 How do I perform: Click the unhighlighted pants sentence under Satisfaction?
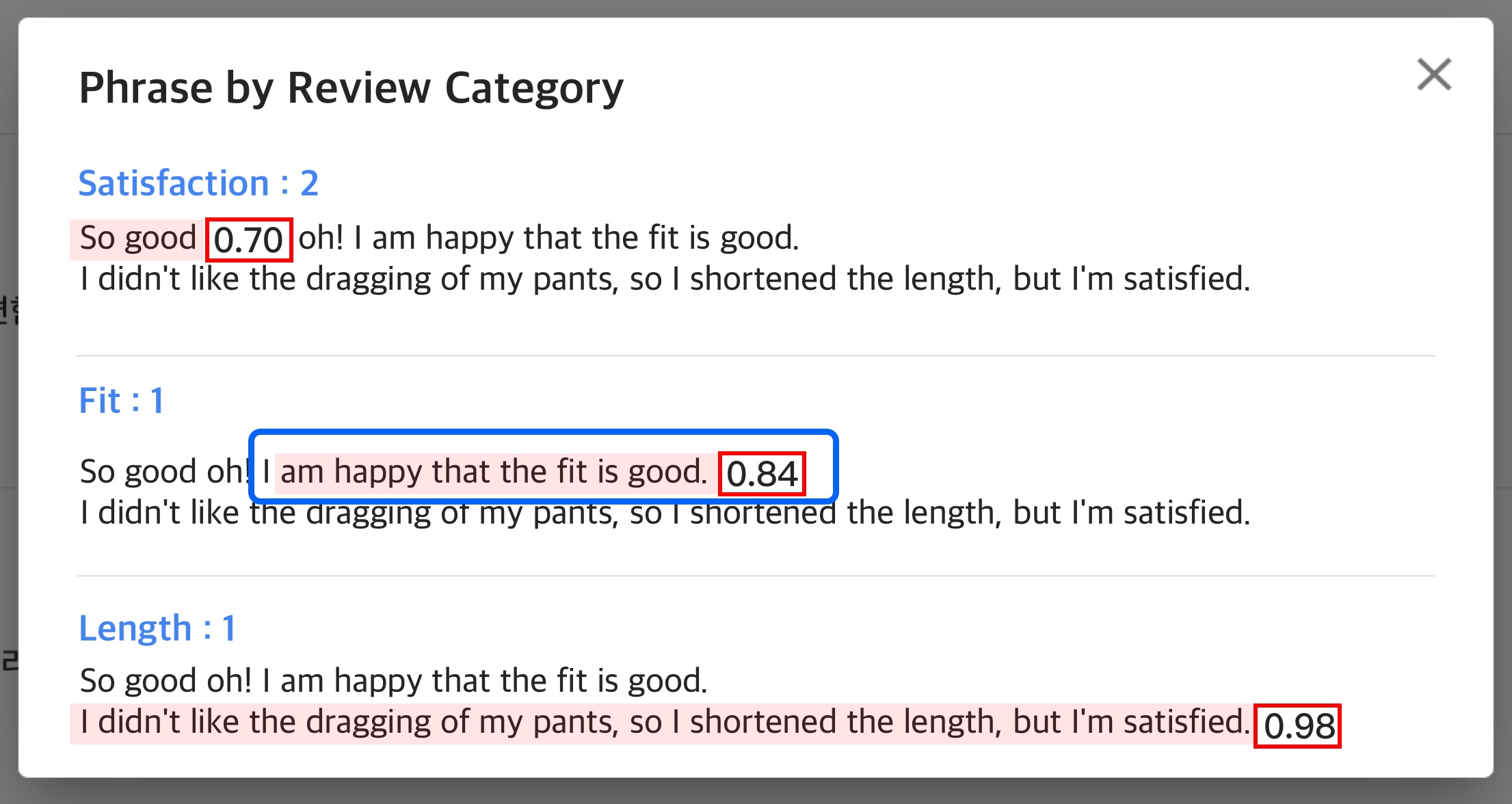665,280
